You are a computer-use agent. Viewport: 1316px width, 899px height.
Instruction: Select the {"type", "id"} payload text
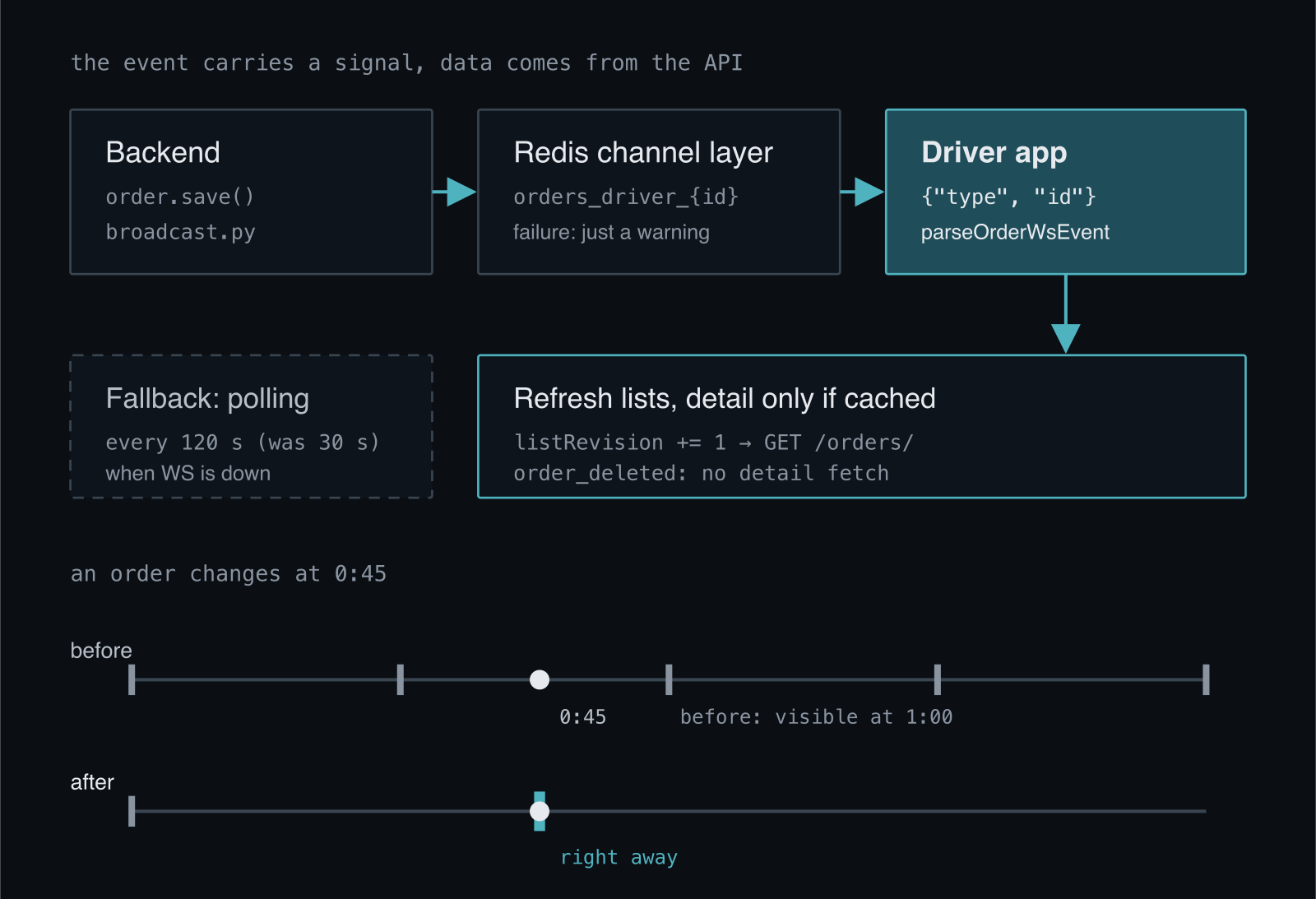coord(1008,197)
